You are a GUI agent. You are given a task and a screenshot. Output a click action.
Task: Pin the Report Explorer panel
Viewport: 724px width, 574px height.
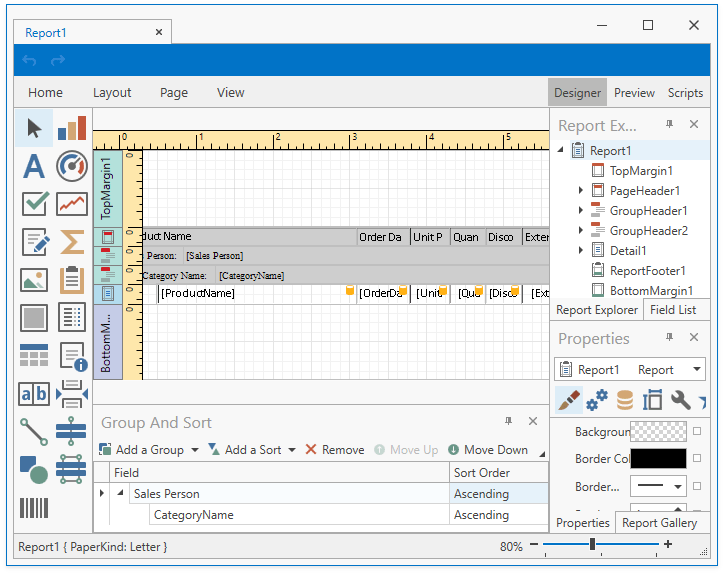point(670,124)
